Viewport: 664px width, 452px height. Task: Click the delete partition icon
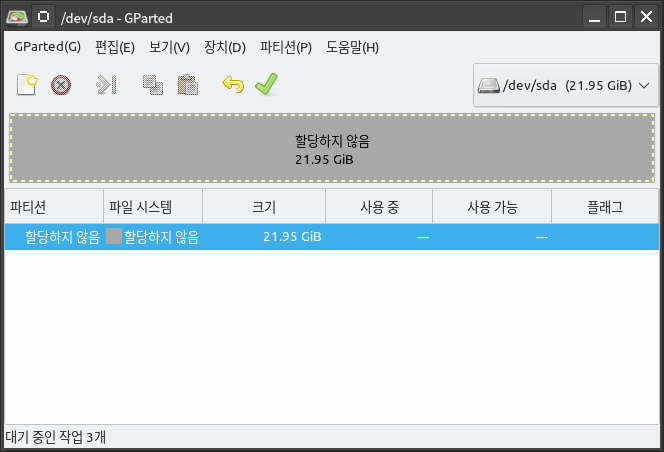[x=61, y=85]
